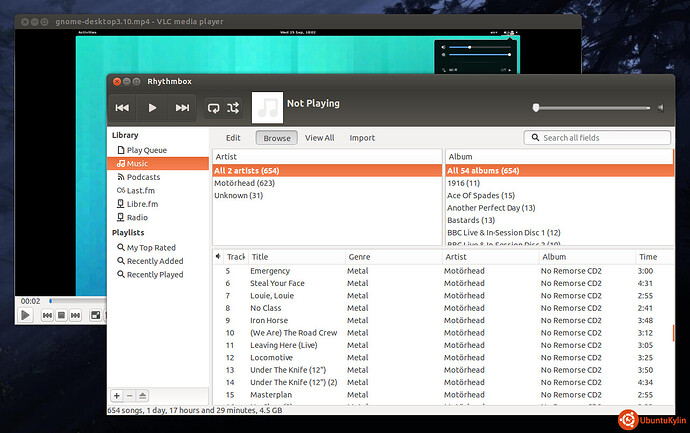690x433 pixels.
Task: Click the add playlist plus button
Action: click(x=116, y=396)
